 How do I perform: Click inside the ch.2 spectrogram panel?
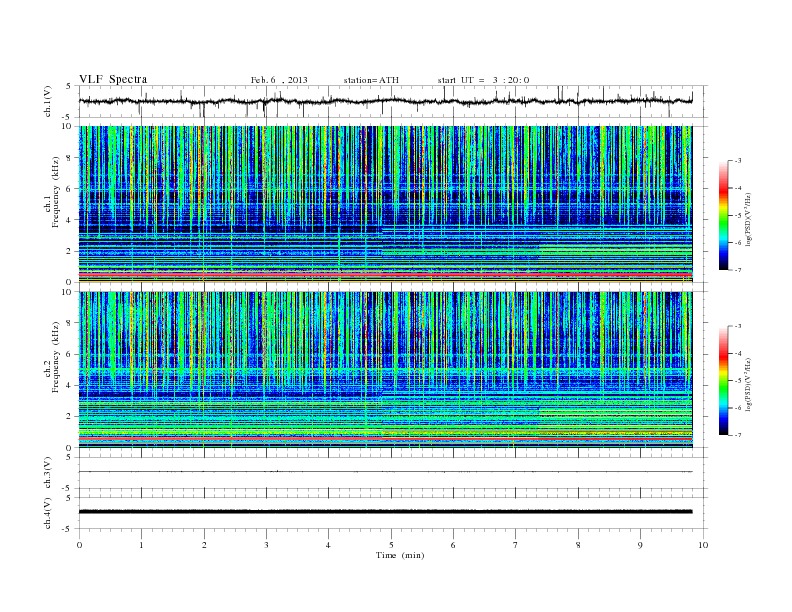tap(385, 370)
